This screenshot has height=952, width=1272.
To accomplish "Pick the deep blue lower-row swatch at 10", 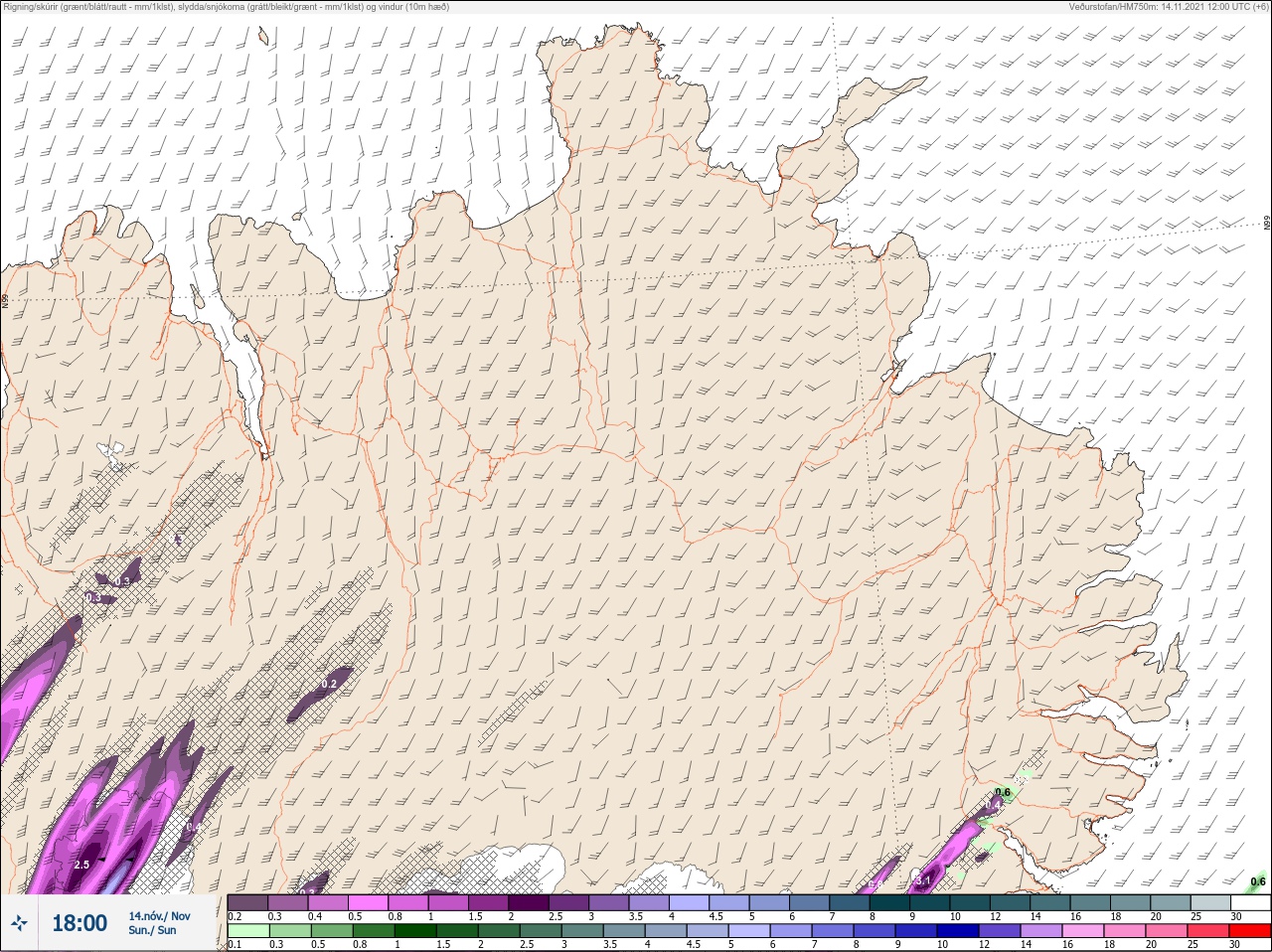I will click(958, 930).
